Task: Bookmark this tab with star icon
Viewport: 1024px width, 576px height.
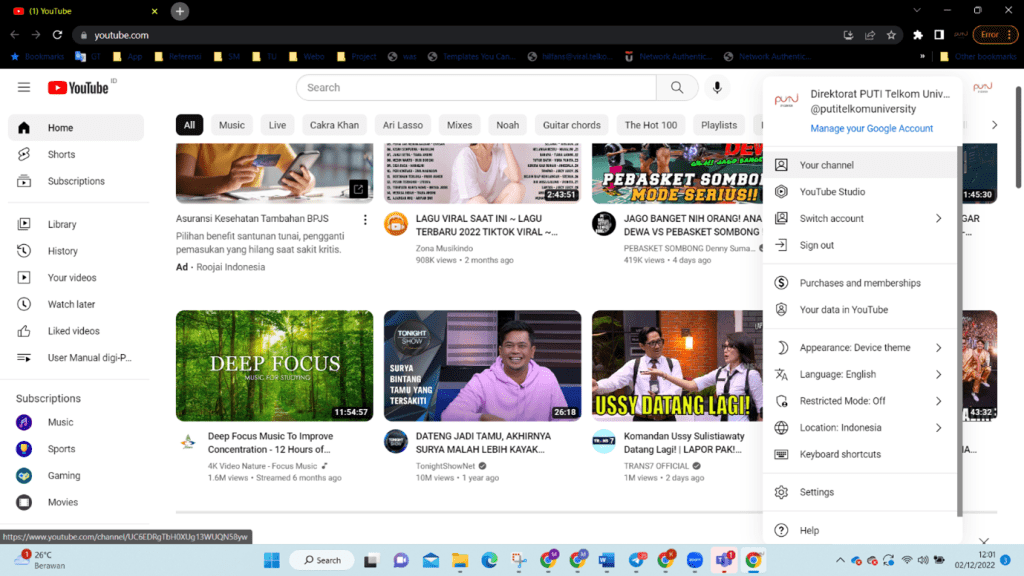Action: pyautogui.click(x=891, y=35)
